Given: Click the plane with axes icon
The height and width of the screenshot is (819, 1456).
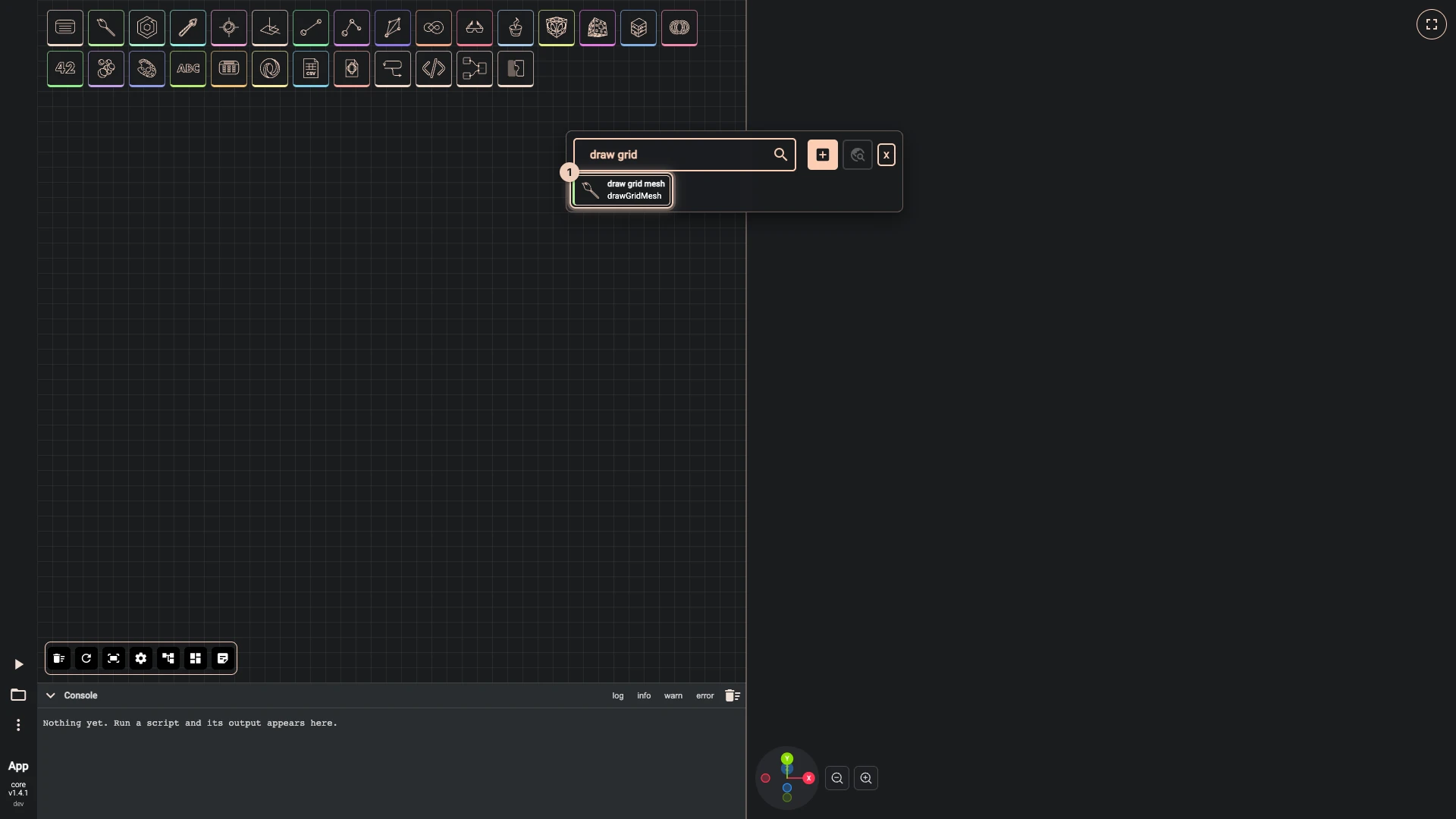Looking at the screenshot, I should coord(270,28).
